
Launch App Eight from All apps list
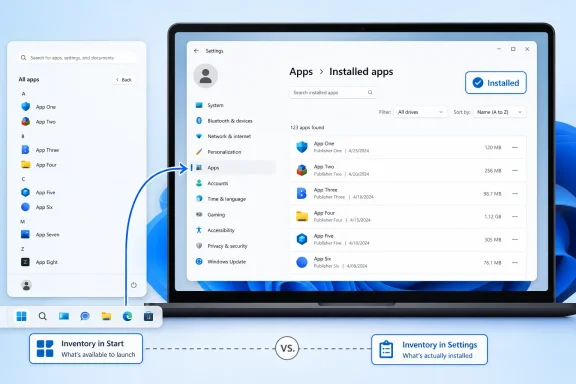click(39, 262)
